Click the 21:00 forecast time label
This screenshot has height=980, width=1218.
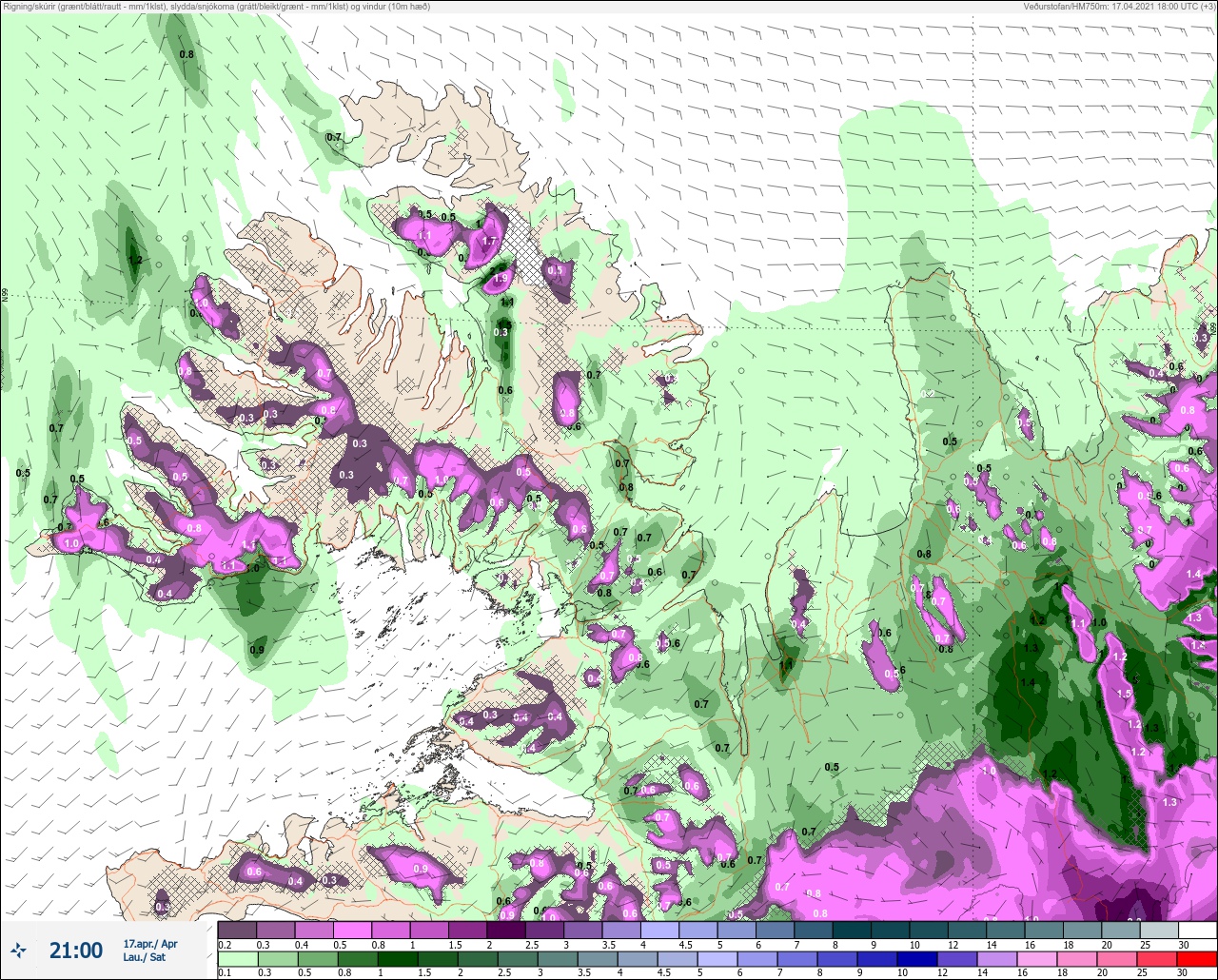point(76,950)
